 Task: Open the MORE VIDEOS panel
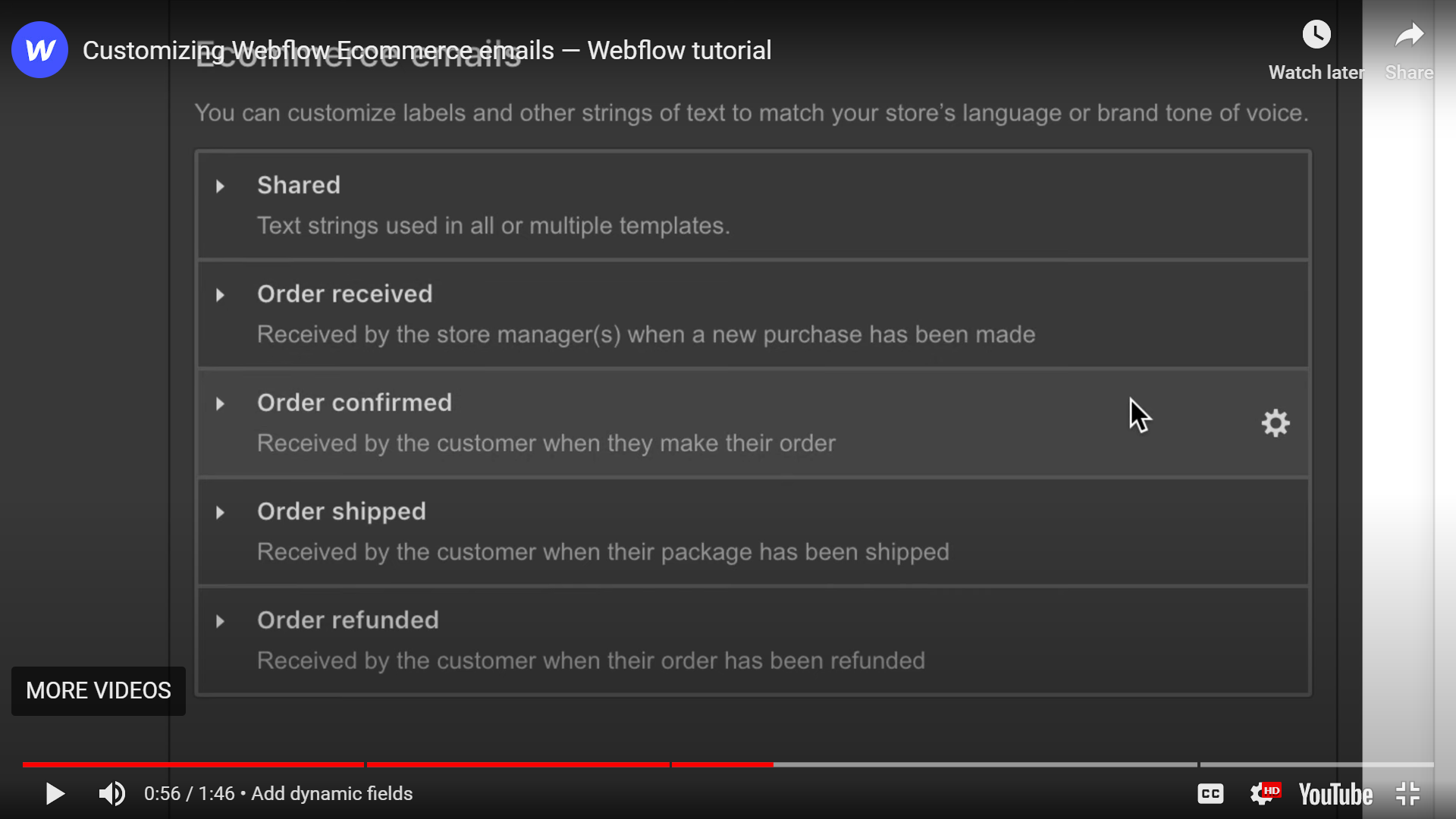[99, 691]
